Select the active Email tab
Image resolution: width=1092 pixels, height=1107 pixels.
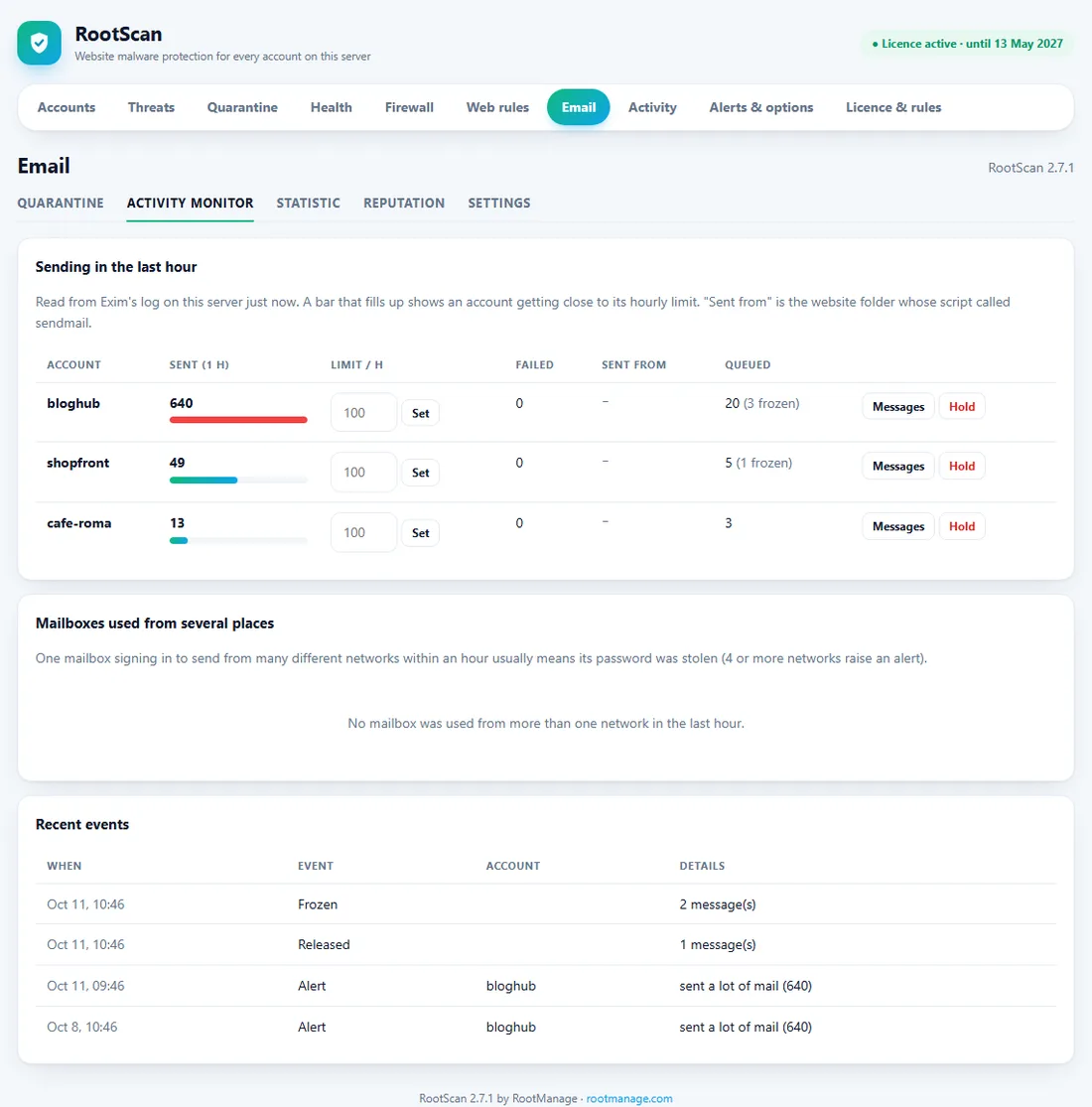tap(578, 107)
